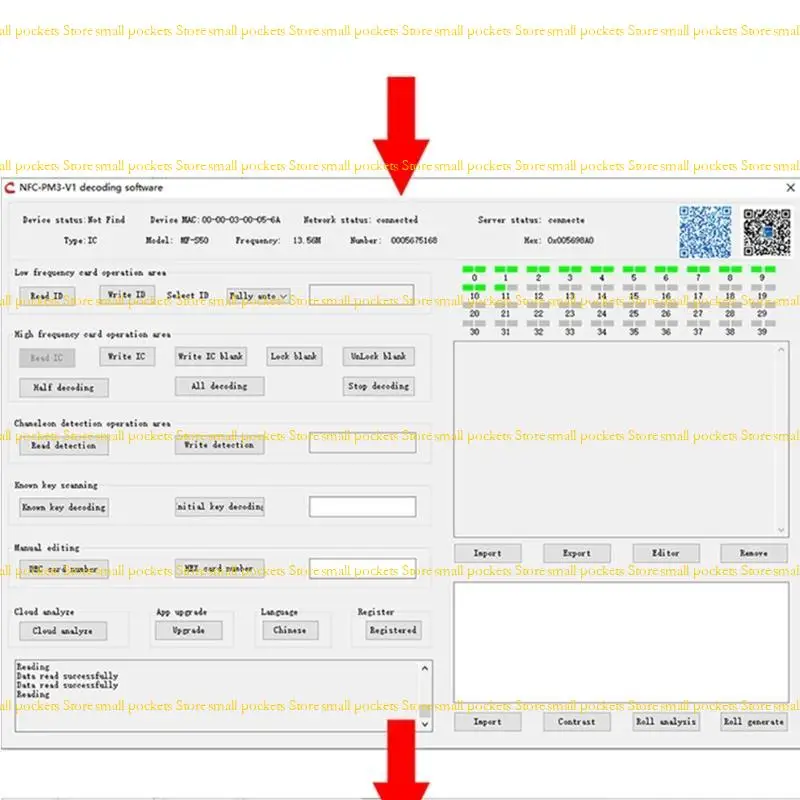This screenshot has height=800, width=800.
Task: Click the upper Import button beside Export
Action: (488, 553)
